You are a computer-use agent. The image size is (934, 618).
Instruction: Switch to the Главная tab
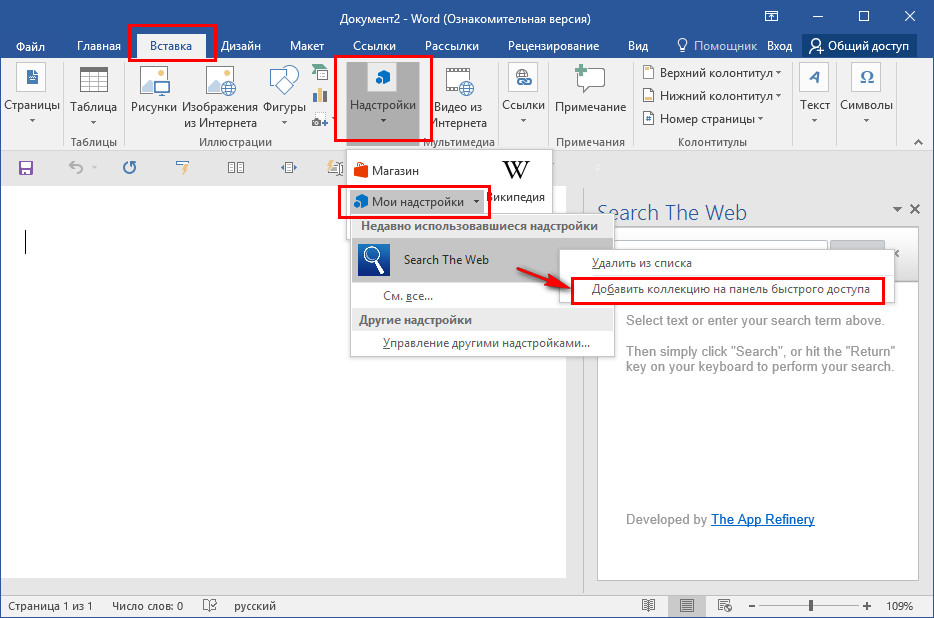99,46
